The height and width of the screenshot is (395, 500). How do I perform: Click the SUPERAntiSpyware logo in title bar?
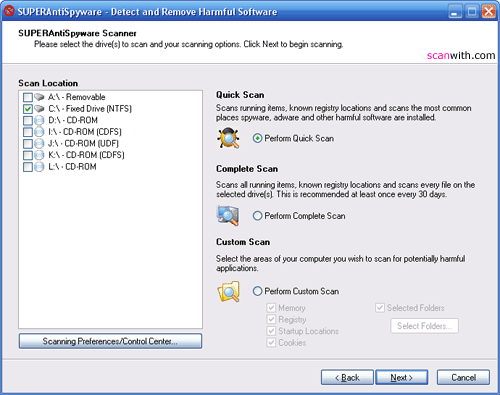point(9,11)
